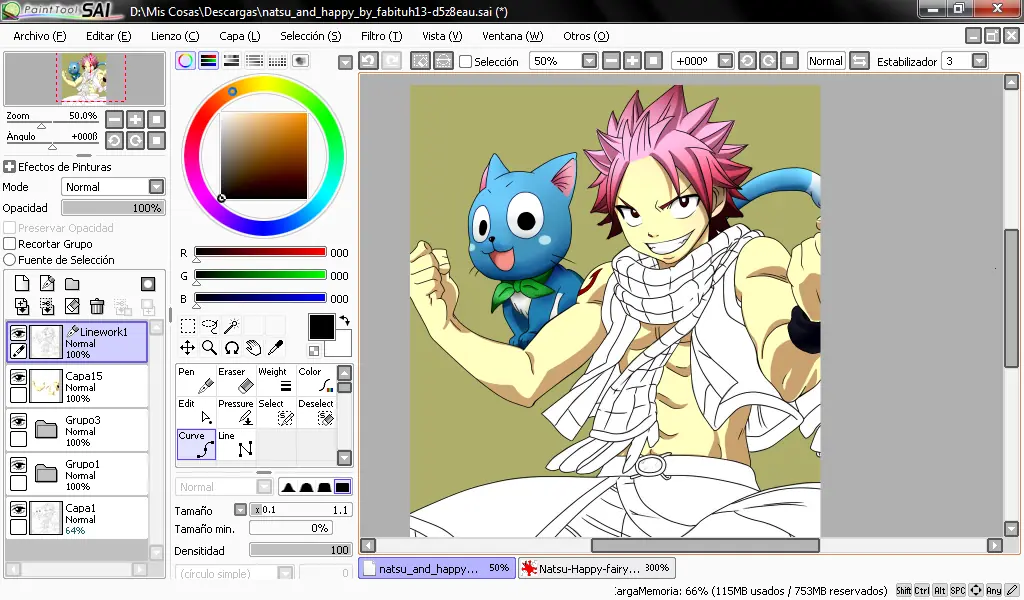Select the Pen linework tool
This screenshot has height=600, width=1024.
[195, 381]
